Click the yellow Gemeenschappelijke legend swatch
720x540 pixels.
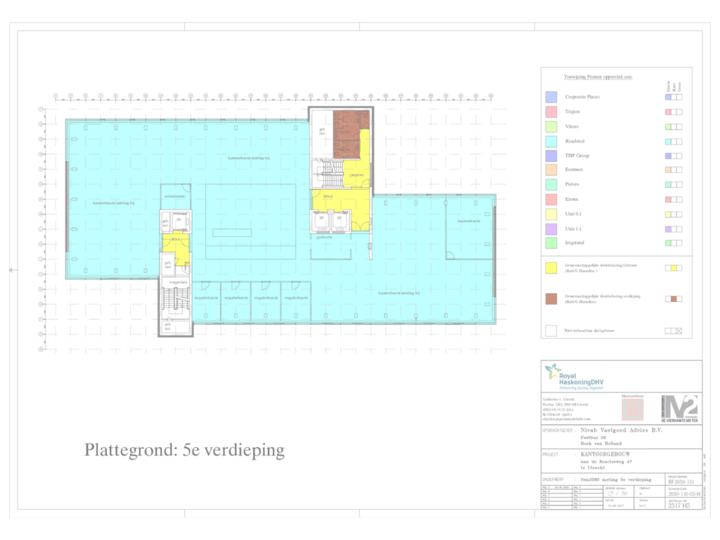(x=550, y=268)
